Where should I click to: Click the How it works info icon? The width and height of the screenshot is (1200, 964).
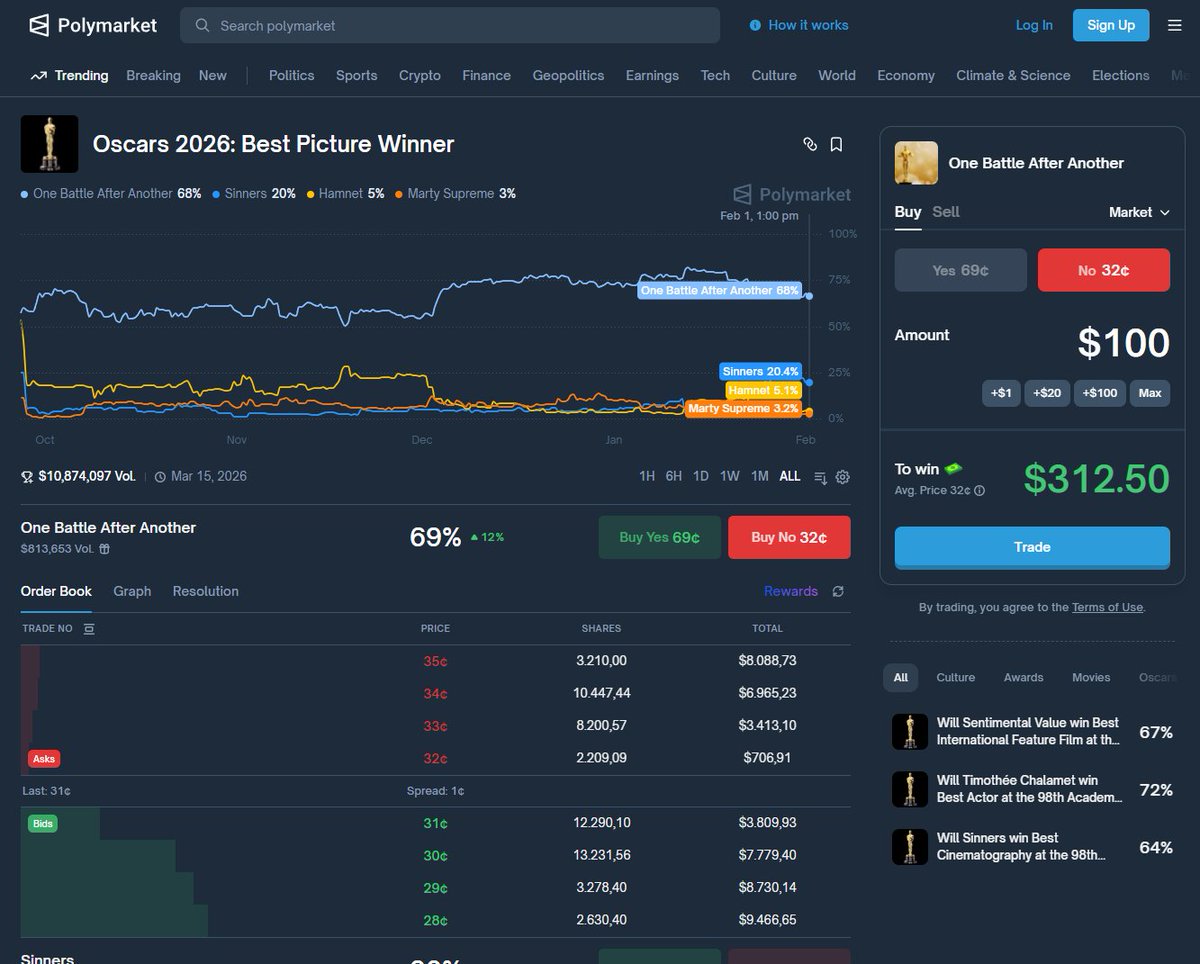pos(755,25)
